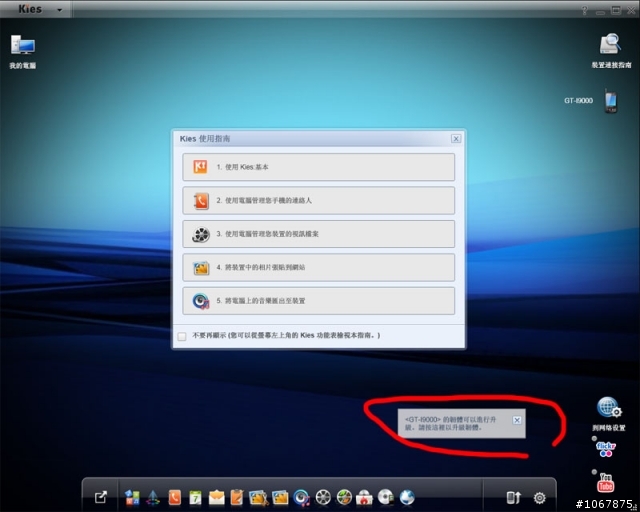Screen dimensions: 640x512
Task: Expand the Kies title dropdown arrow
Action: tap(60, 10)
